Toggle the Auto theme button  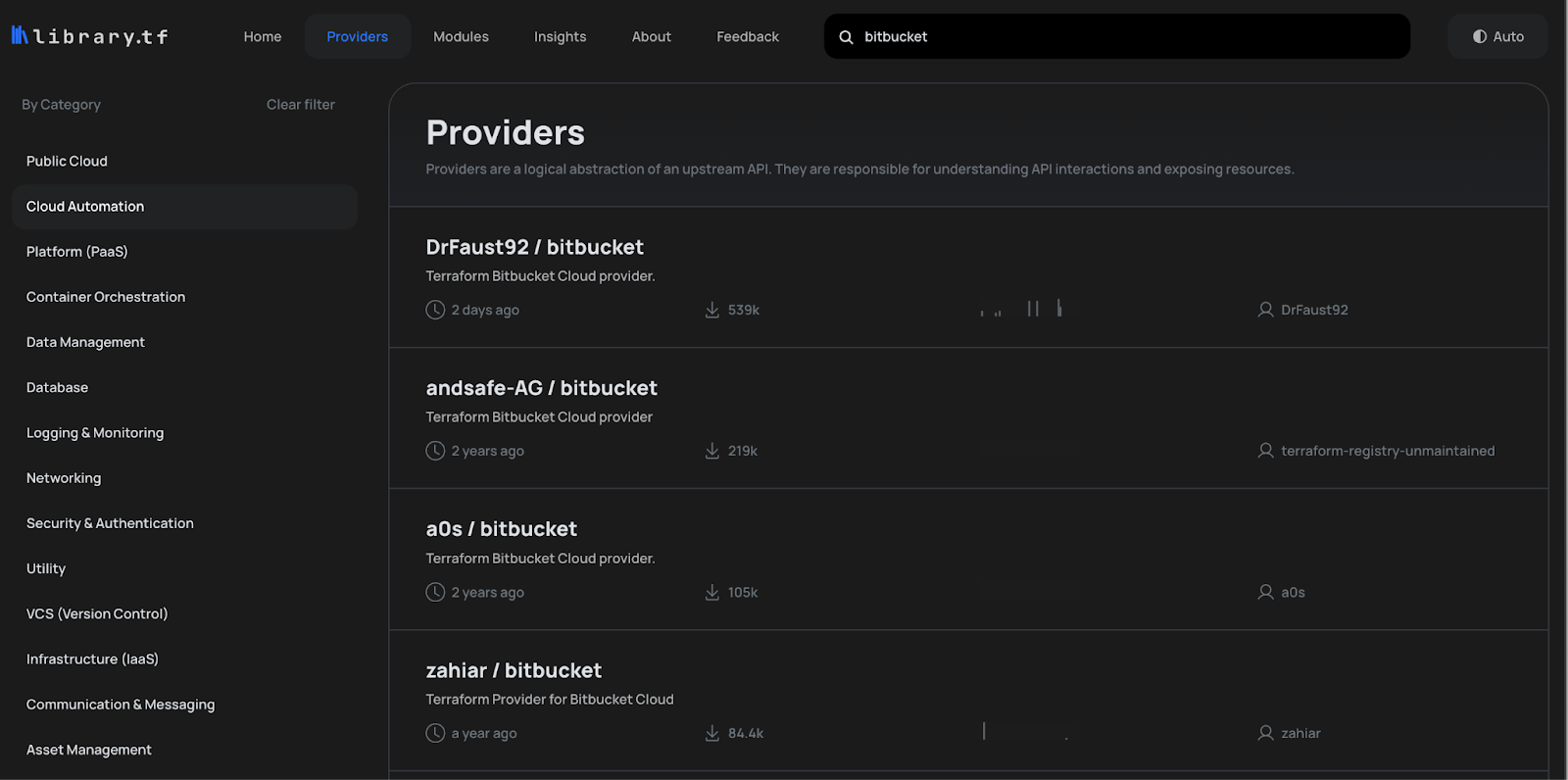pos(1497,36)
